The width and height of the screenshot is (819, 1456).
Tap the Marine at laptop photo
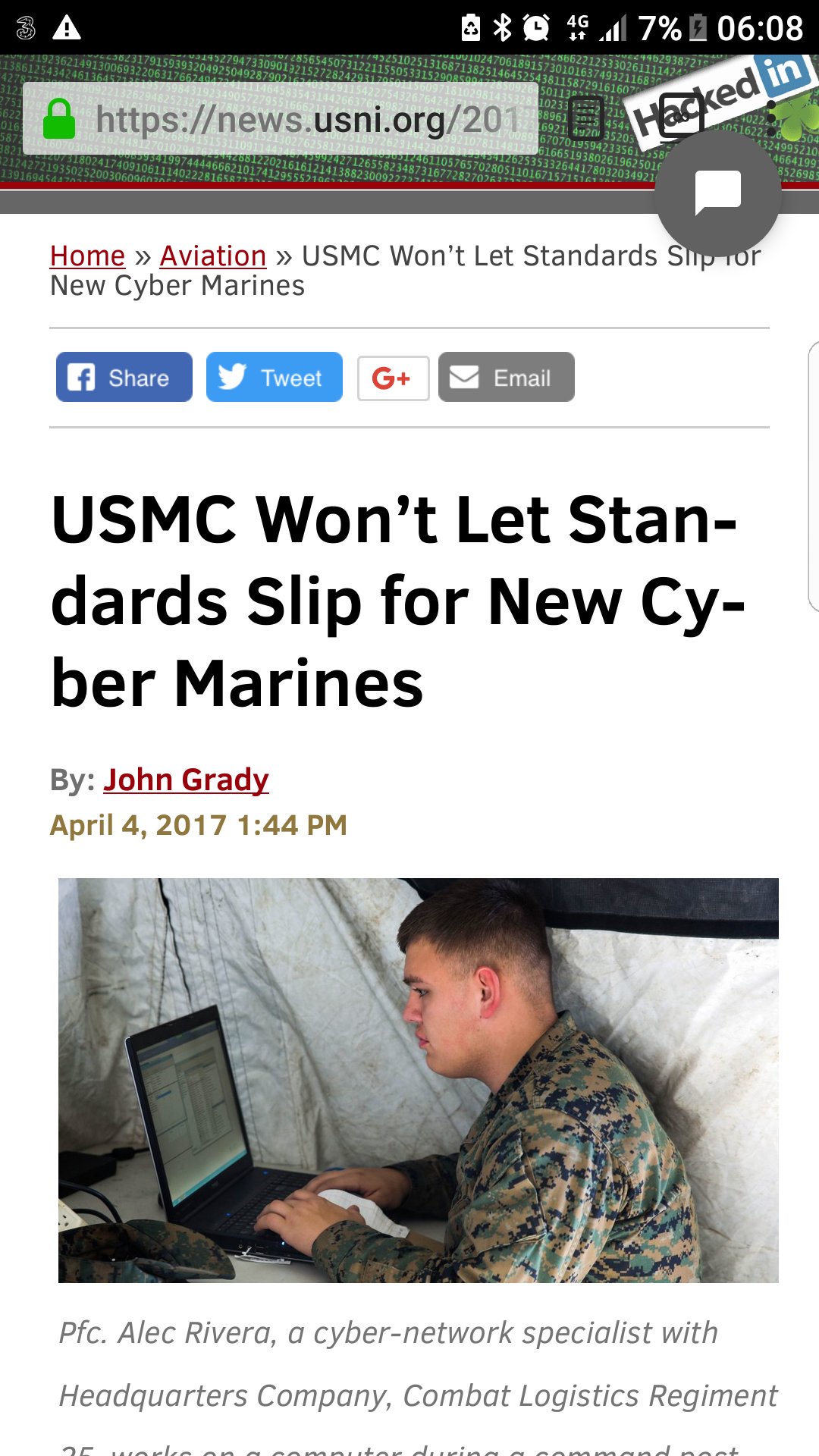click(419, 1081)
